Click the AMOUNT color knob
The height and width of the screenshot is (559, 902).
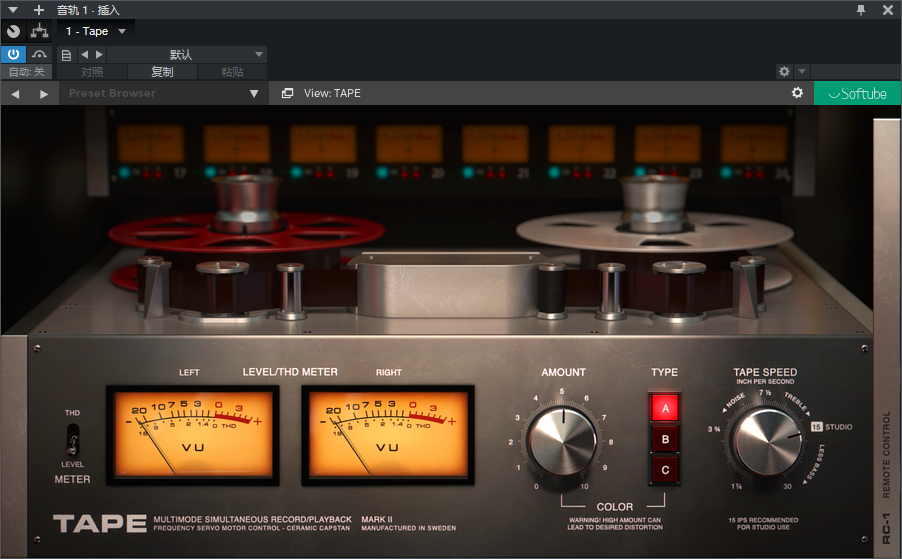pos(563,440)
